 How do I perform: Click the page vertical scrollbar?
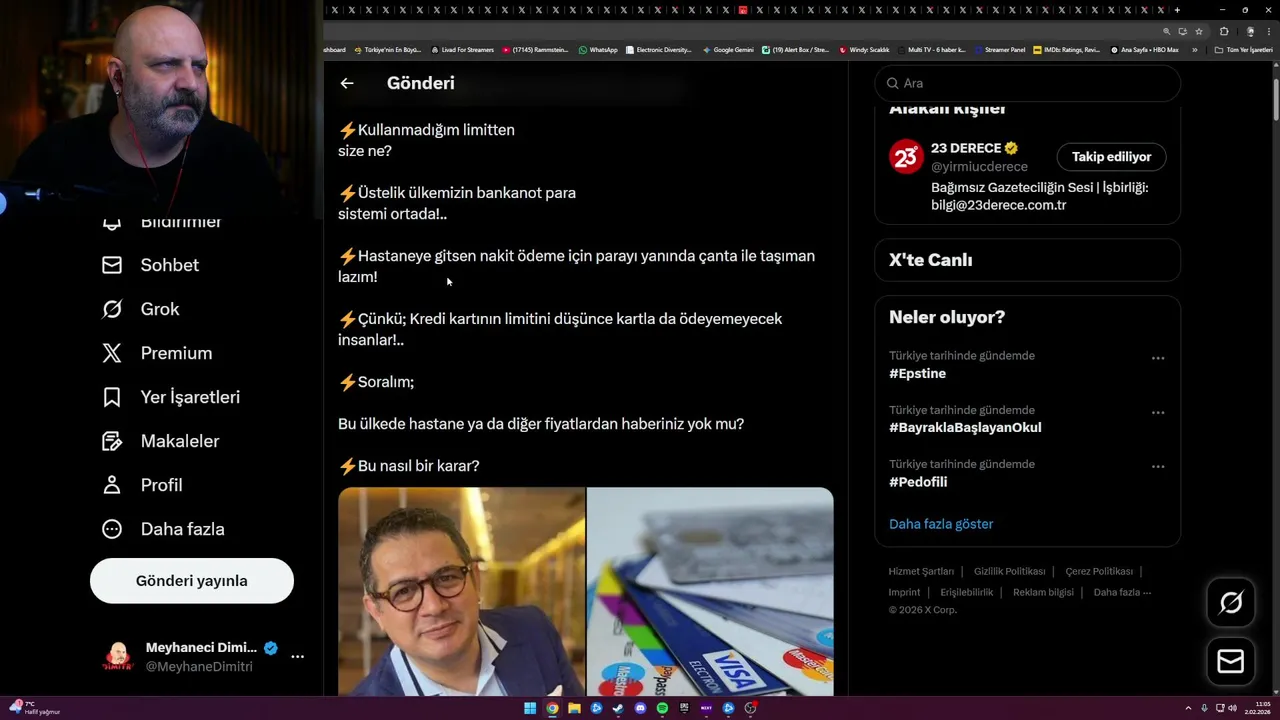1275,100
